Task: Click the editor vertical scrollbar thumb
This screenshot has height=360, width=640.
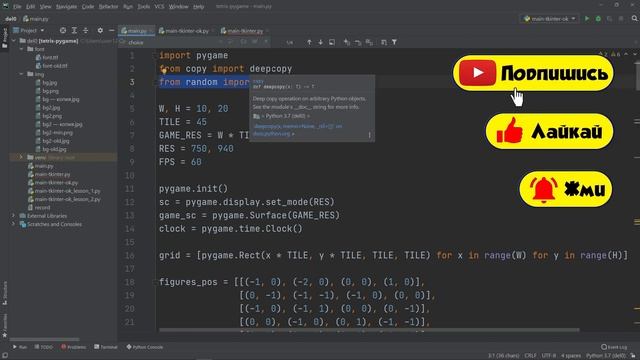Action: pyautogui.click(x=637, y=77)
